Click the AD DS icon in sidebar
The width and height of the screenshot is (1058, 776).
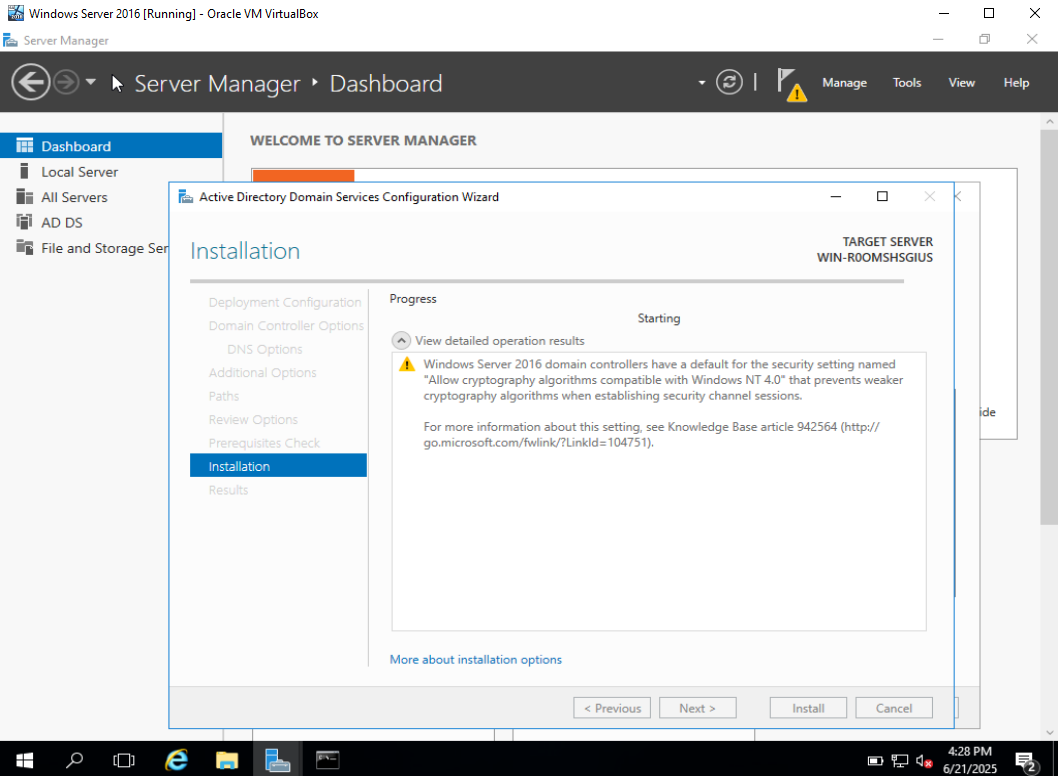click(x=24, y=221)
